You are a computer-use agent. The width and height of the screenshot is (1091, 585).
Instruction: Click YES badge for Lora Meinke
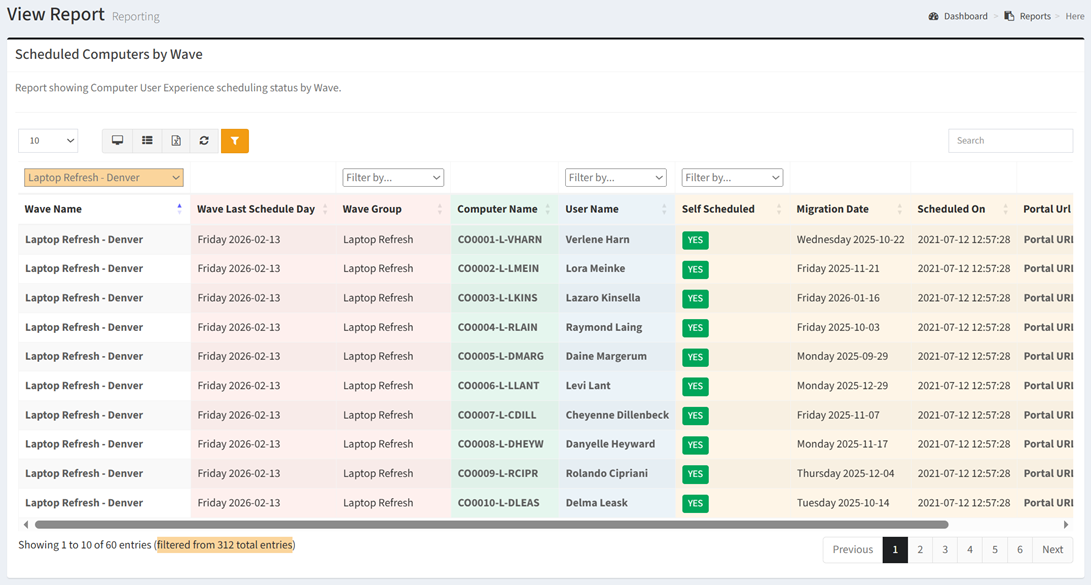tap(695, 269)
